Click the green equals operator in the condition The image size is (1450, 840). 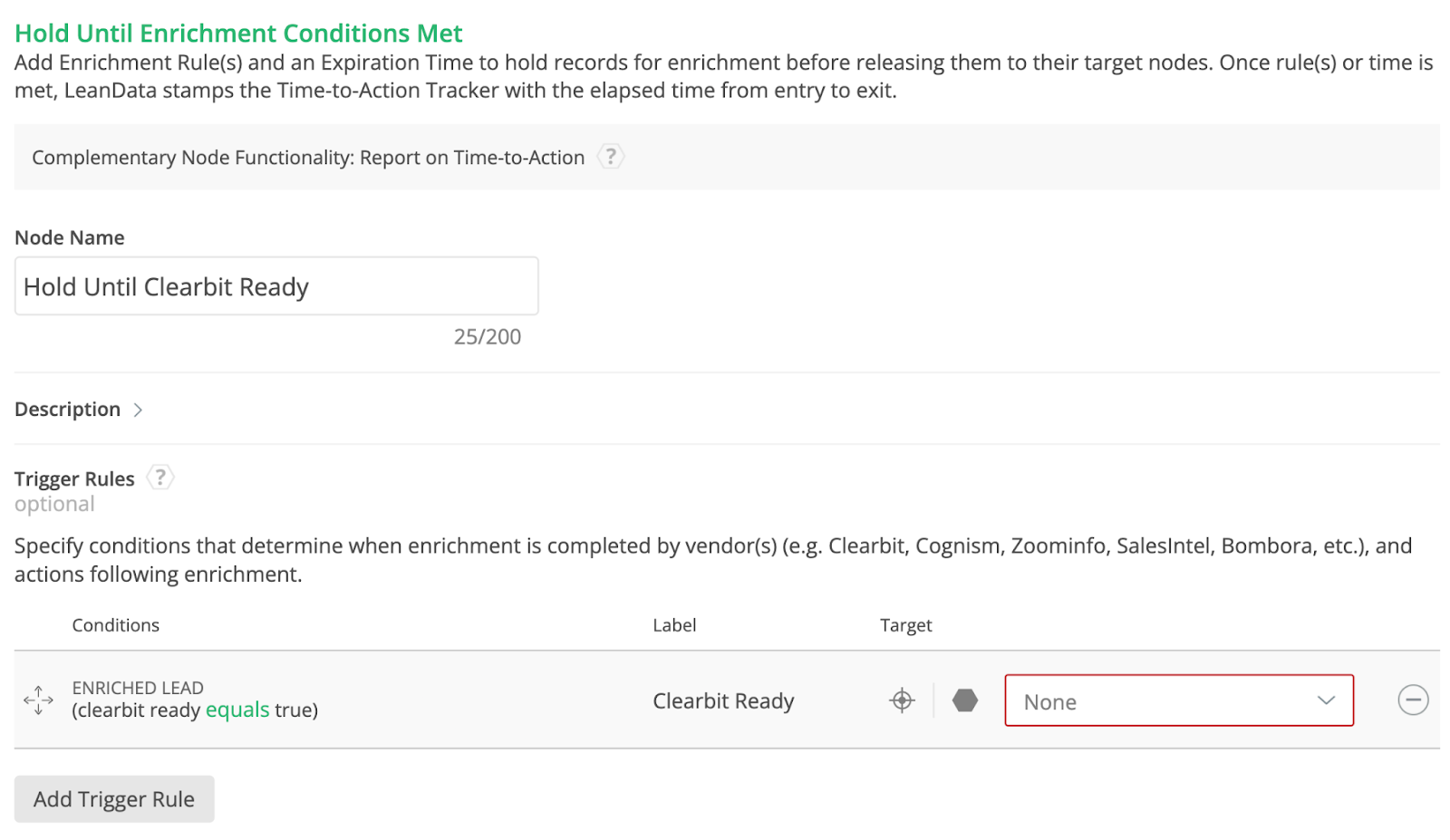[237, 710]
